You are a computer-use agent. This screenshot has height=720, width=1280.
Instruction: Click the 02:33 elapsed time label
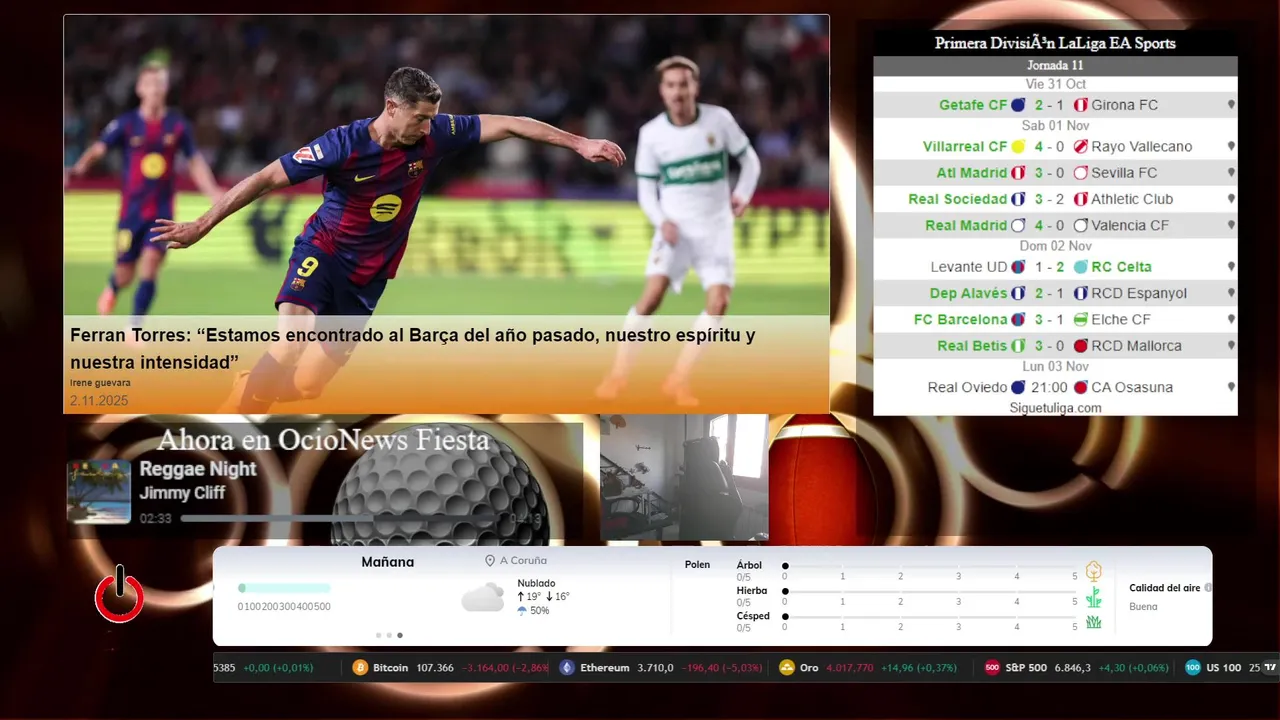(x=155, y=519)
